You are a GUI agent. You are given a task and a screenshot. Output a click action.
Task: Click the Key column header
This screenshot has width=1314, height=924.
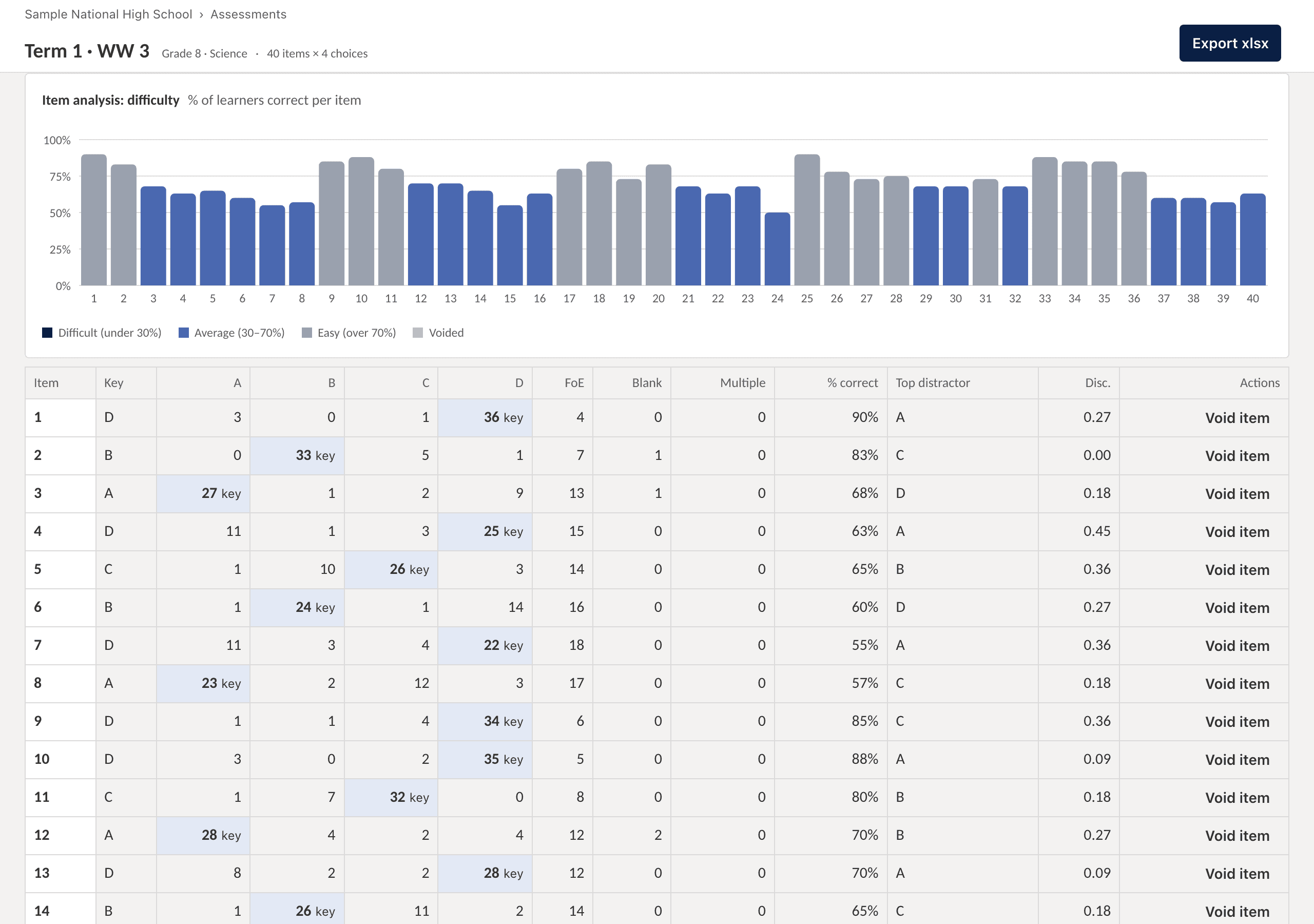point(126,383)
